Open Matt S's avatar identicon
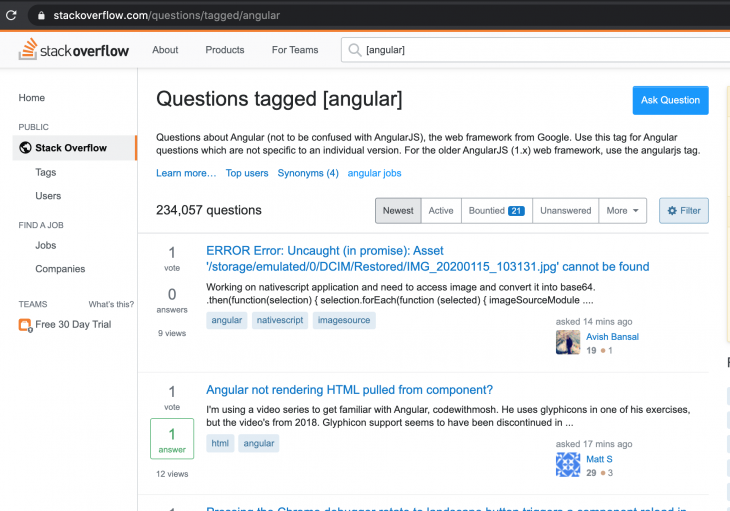Viewport: 730px width, 511px height. coord(568,464)
